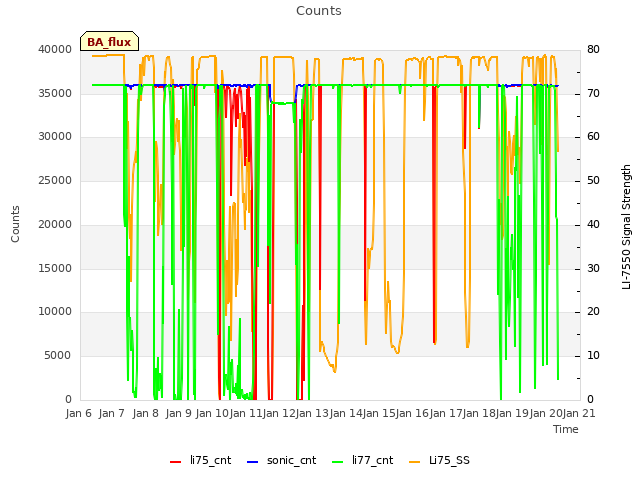Click the Time axis label

coord(566,429)
